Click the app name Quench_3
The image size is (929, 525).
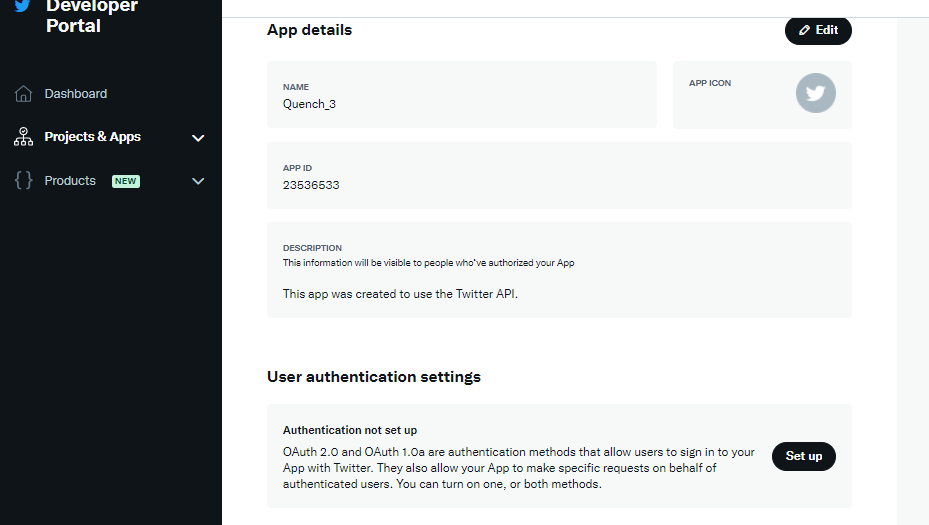click(x=309, y=104)
